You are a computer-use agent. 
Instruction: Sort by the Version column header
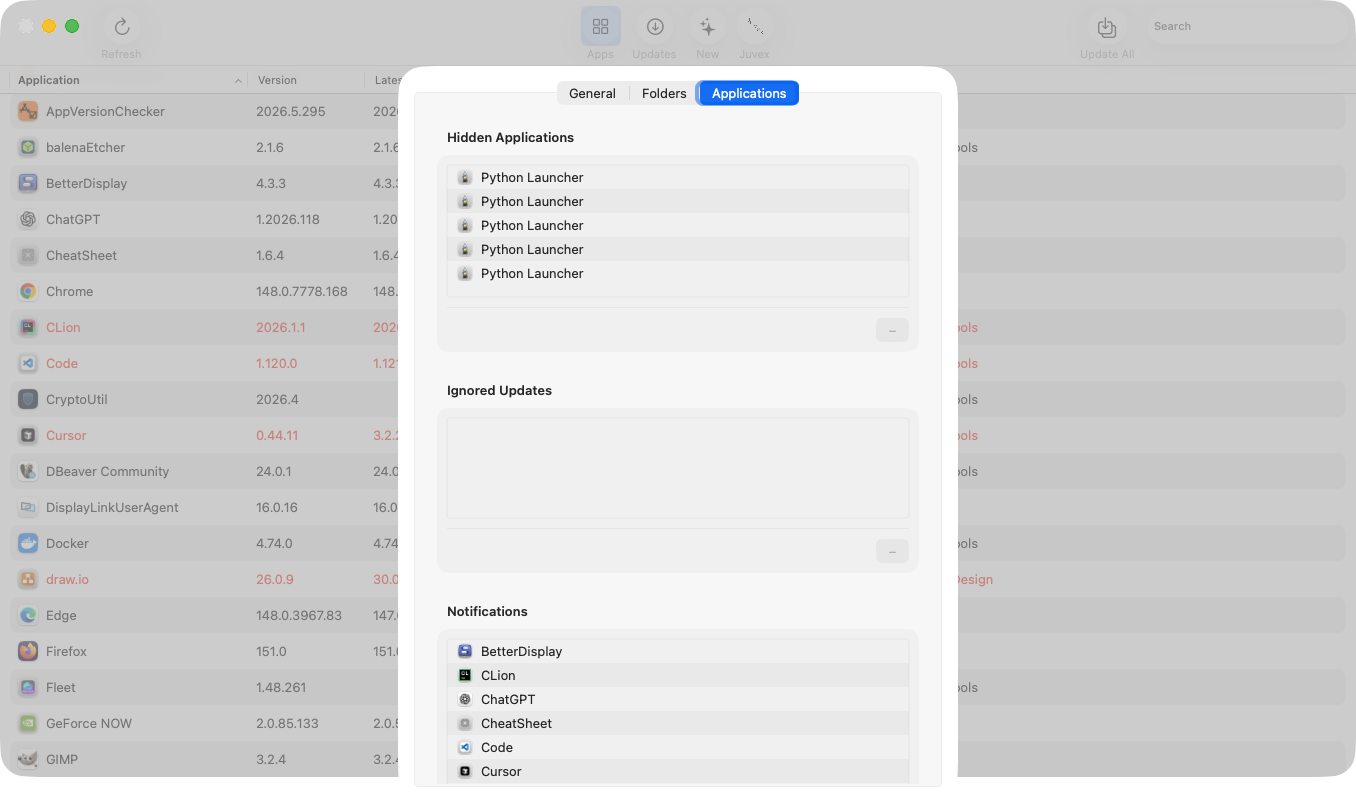tap(306, 80)
